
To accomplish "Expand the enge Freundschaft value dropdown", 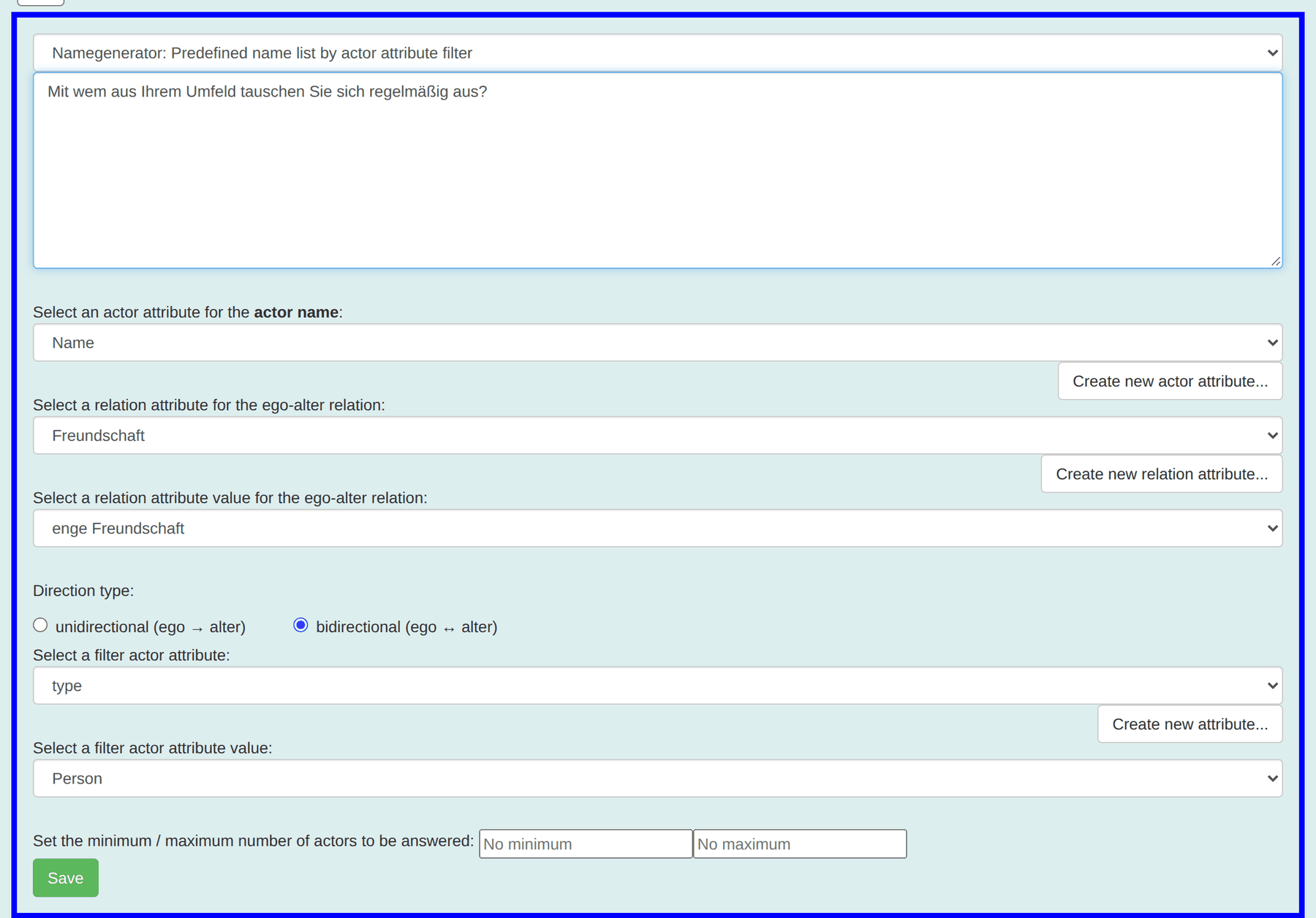I will (x=657, y=528).
